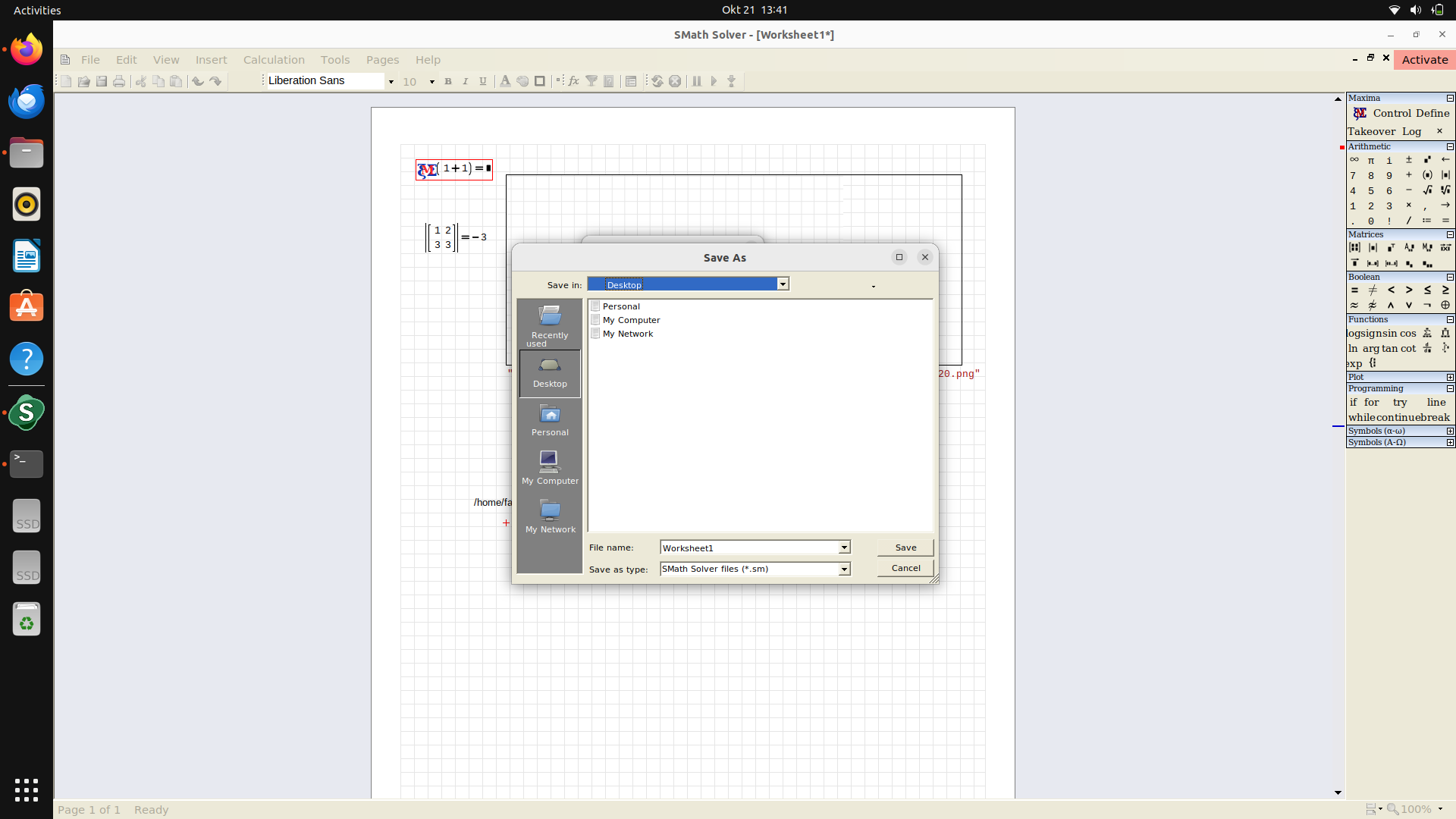
Task: Open the Insert menu
Action: 211,59
